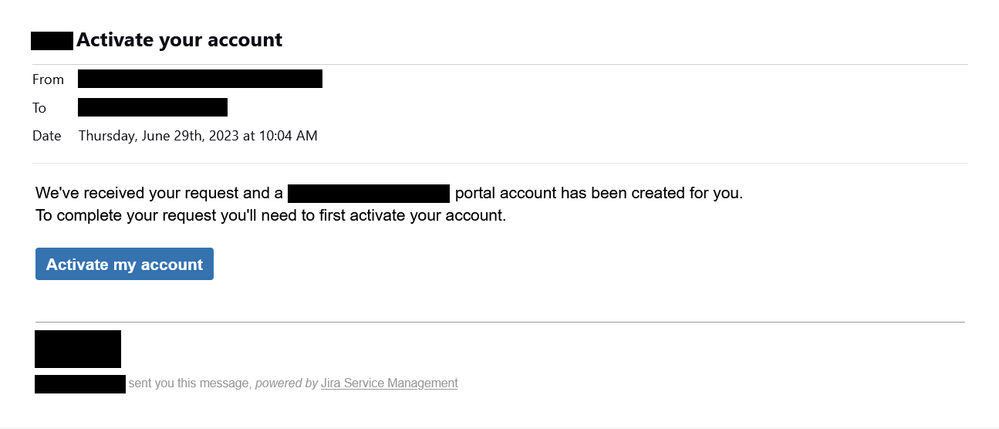Click the divider line above the footer
Screen dimensions: 999x429
click(500, 322)
